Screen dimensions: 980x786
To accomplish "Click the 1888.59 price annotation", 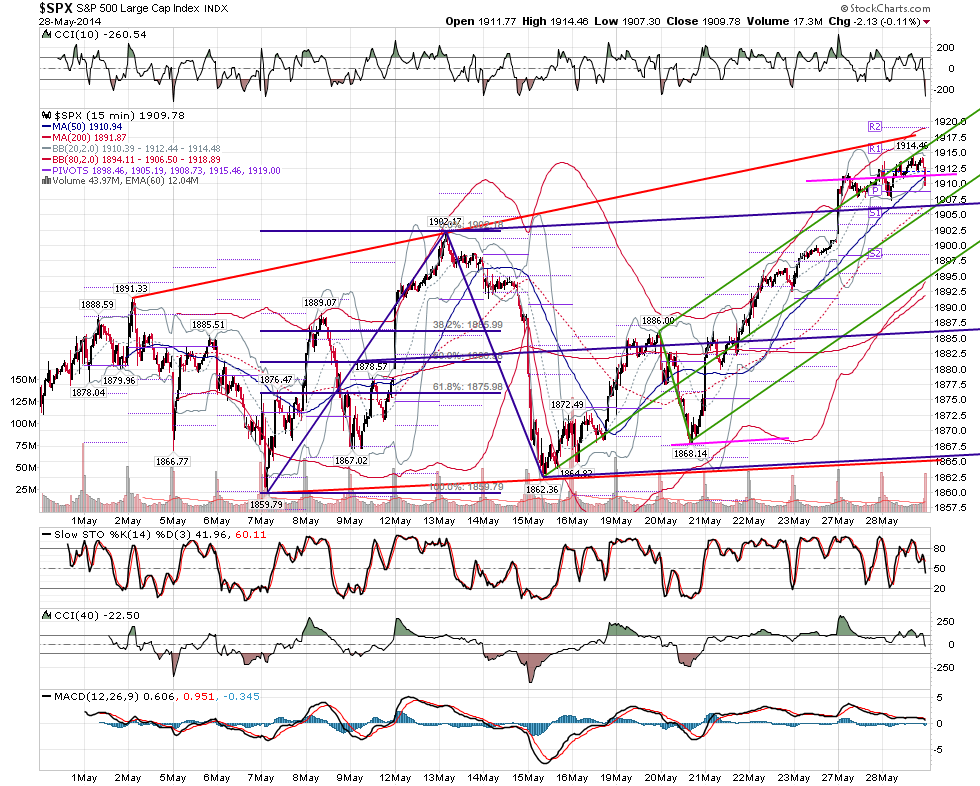I will (x=98, y=304).
